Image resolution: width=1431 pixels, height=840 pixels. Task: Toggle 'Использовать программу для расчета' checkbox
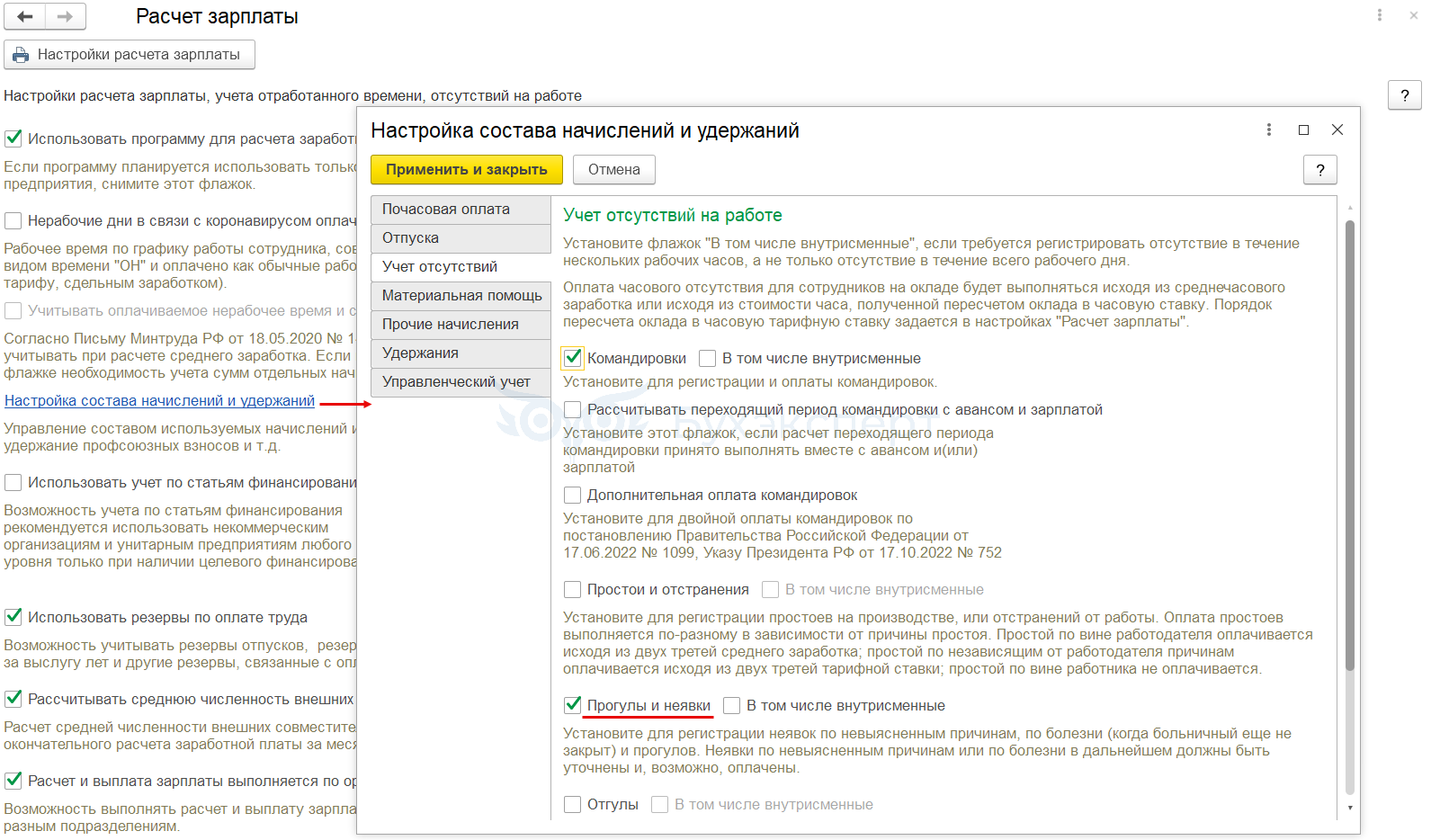[13, 139]
